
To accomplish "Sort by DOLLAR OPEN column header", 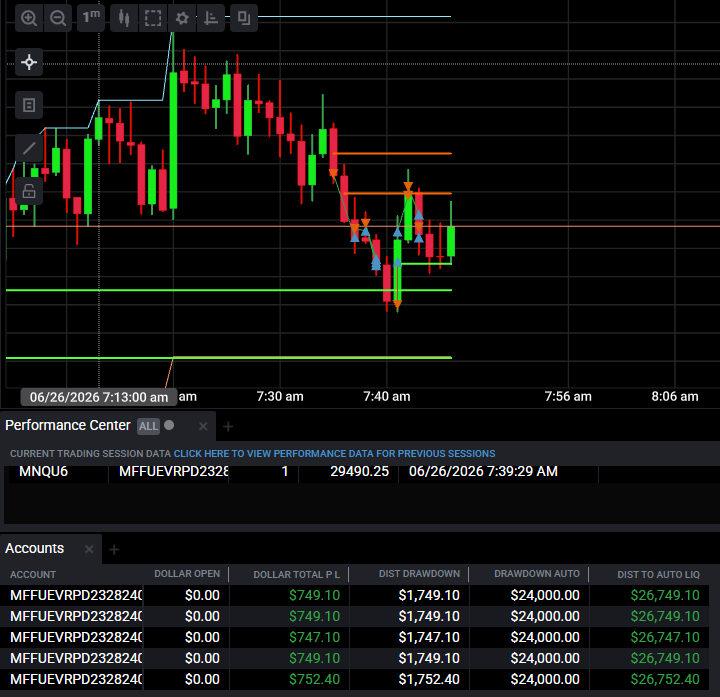I will click(x=187, y=573).
